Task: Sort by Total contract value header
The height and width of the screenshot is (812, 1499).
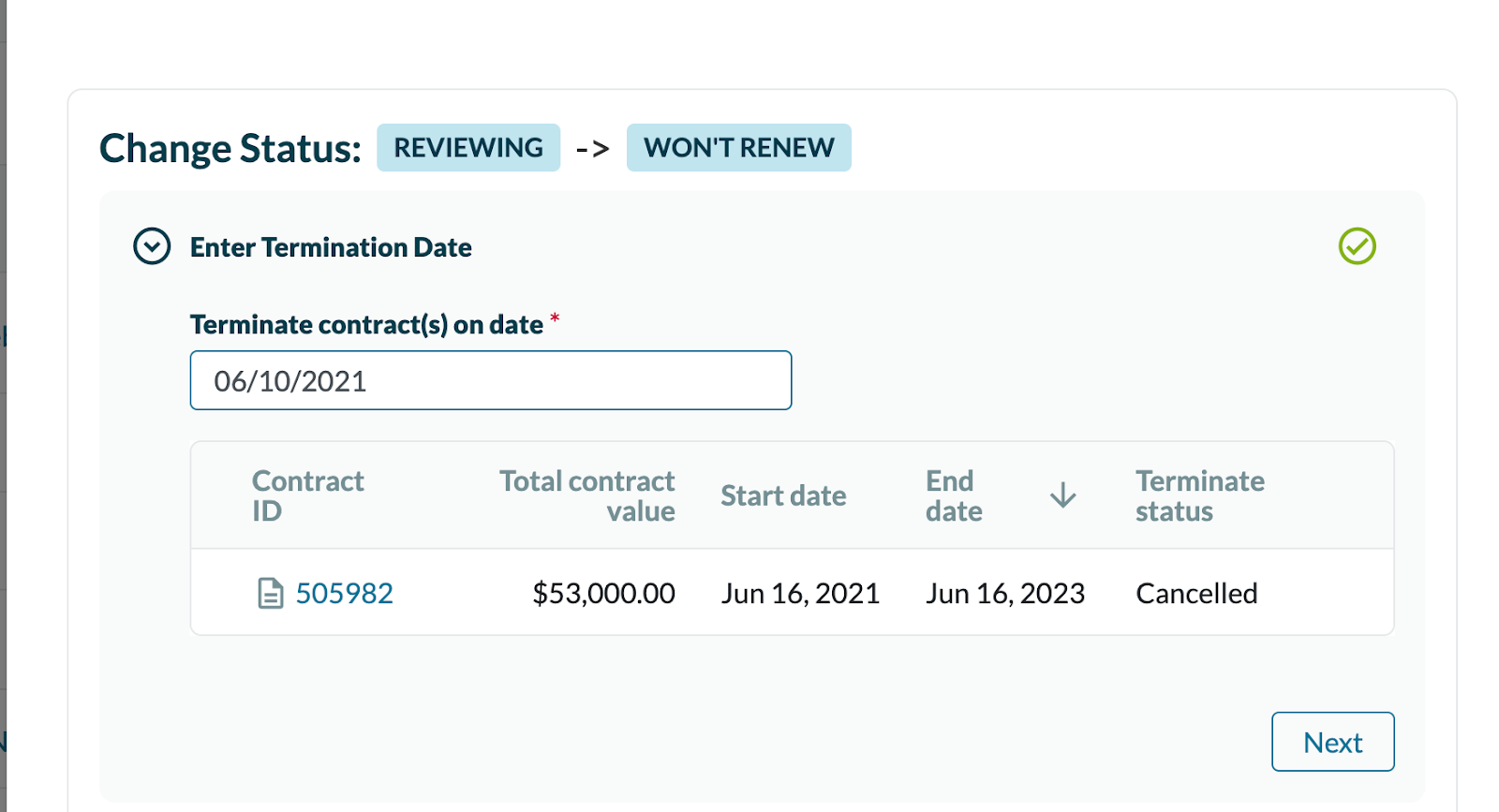Action: point(587,495)
